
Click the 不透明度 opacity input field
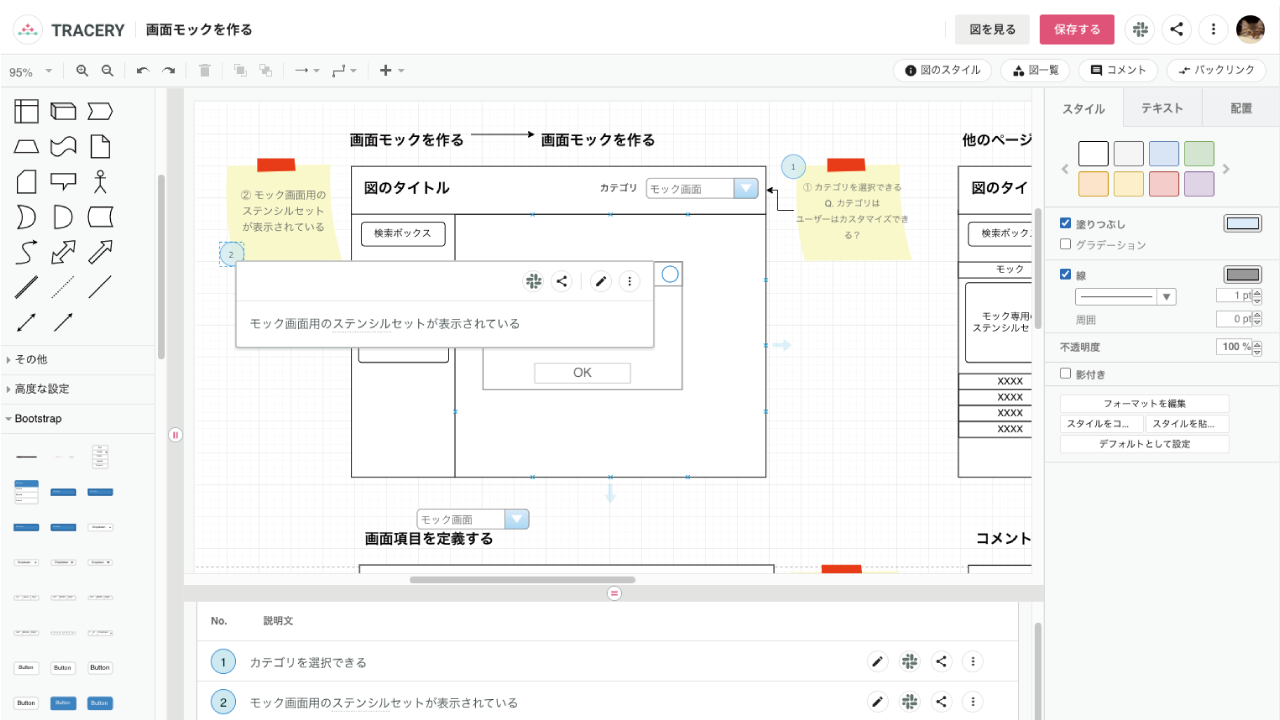1234,347
